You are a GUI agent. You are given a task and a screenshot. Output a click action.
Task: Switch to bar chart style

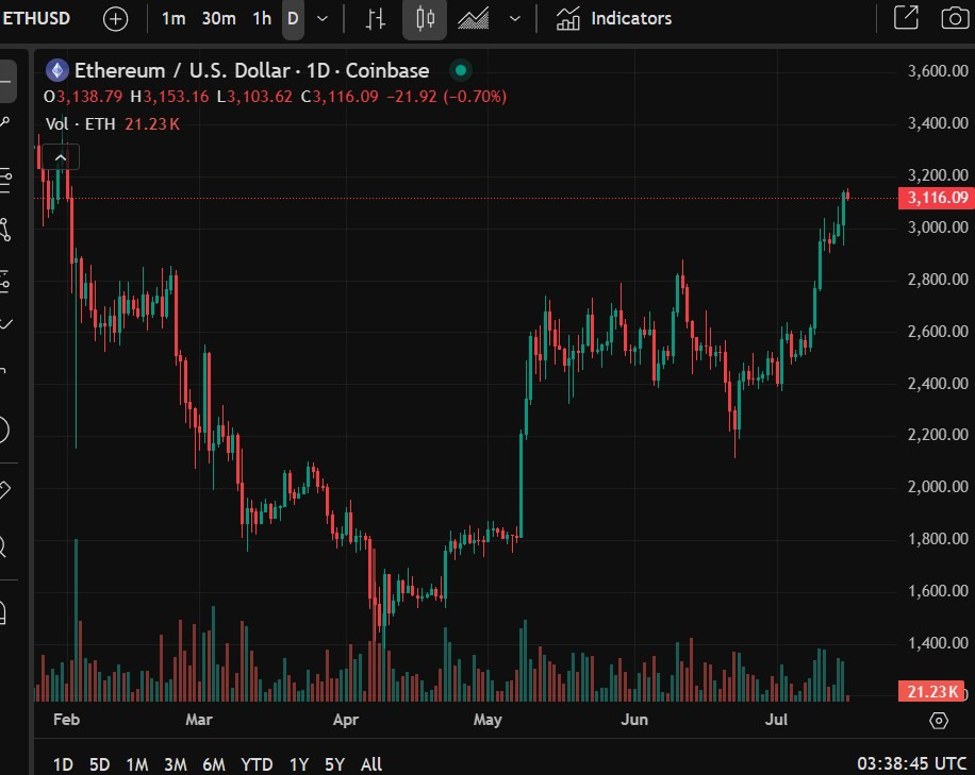375,18
